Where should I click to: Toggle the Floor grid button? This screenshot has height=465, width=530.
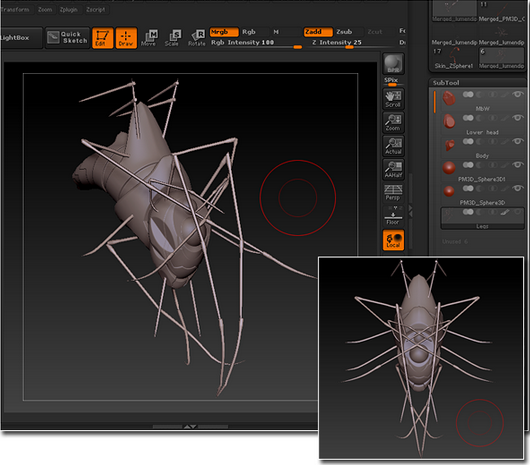click(393, 216)
